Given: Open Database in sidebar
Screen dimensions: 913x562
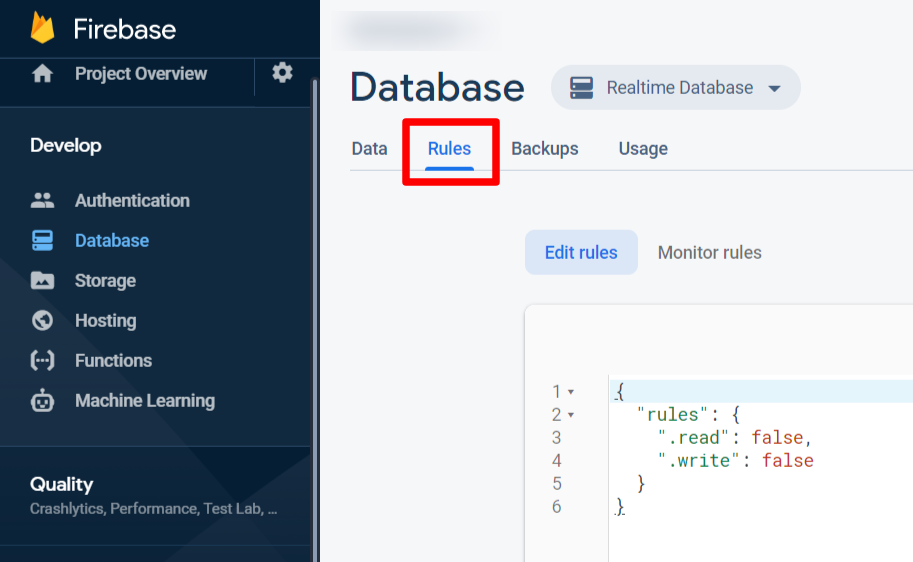Looking at the screenshot, I should (112, 241).
